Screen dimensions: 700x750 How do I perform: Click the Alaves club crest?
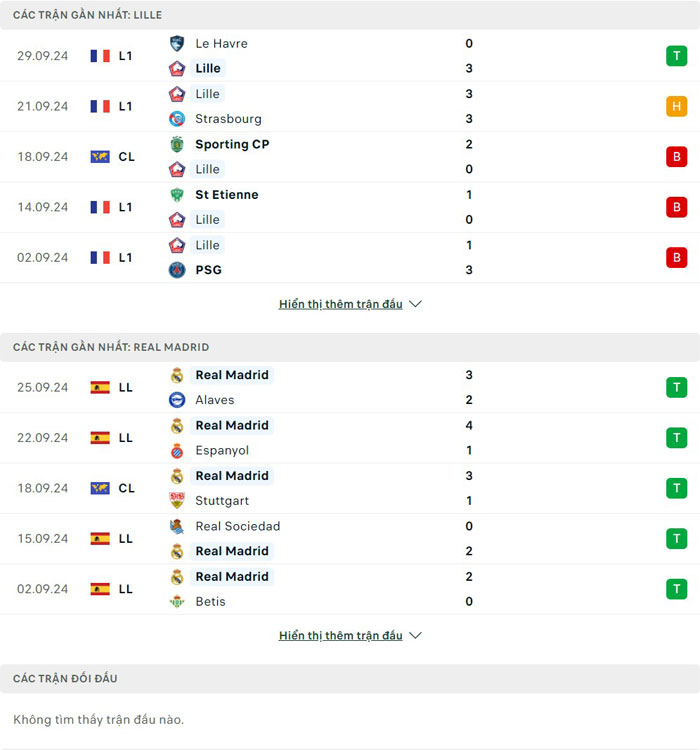click(177, 400)
